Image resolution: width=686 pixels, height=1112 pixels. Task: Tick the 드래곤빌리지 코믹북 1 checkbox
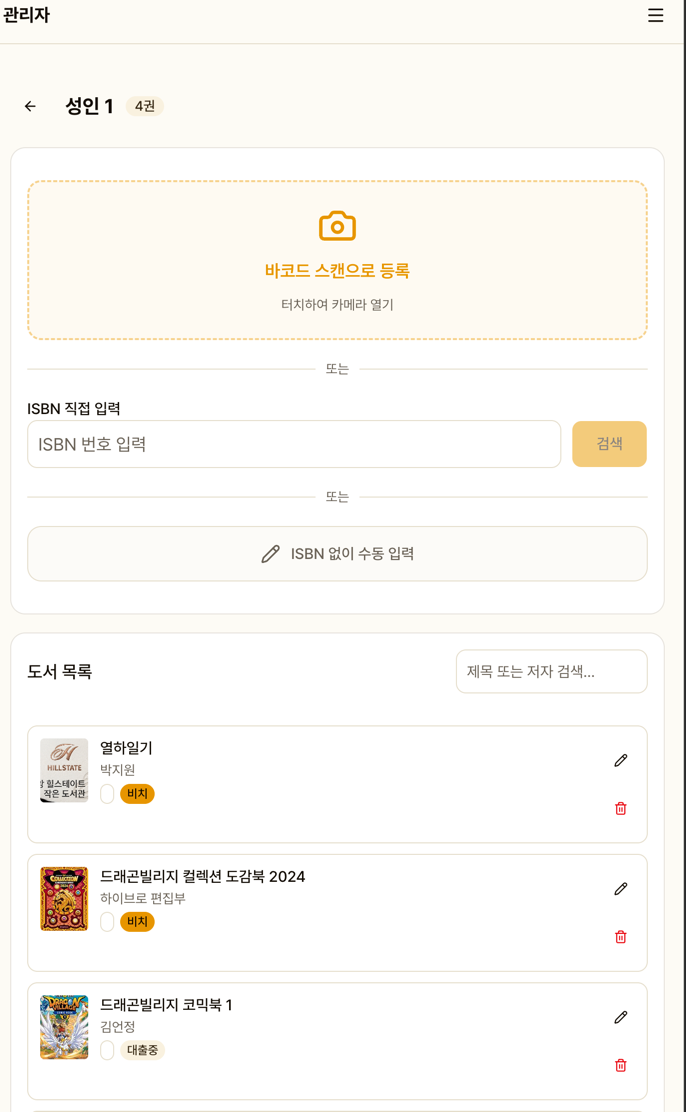107,1050
